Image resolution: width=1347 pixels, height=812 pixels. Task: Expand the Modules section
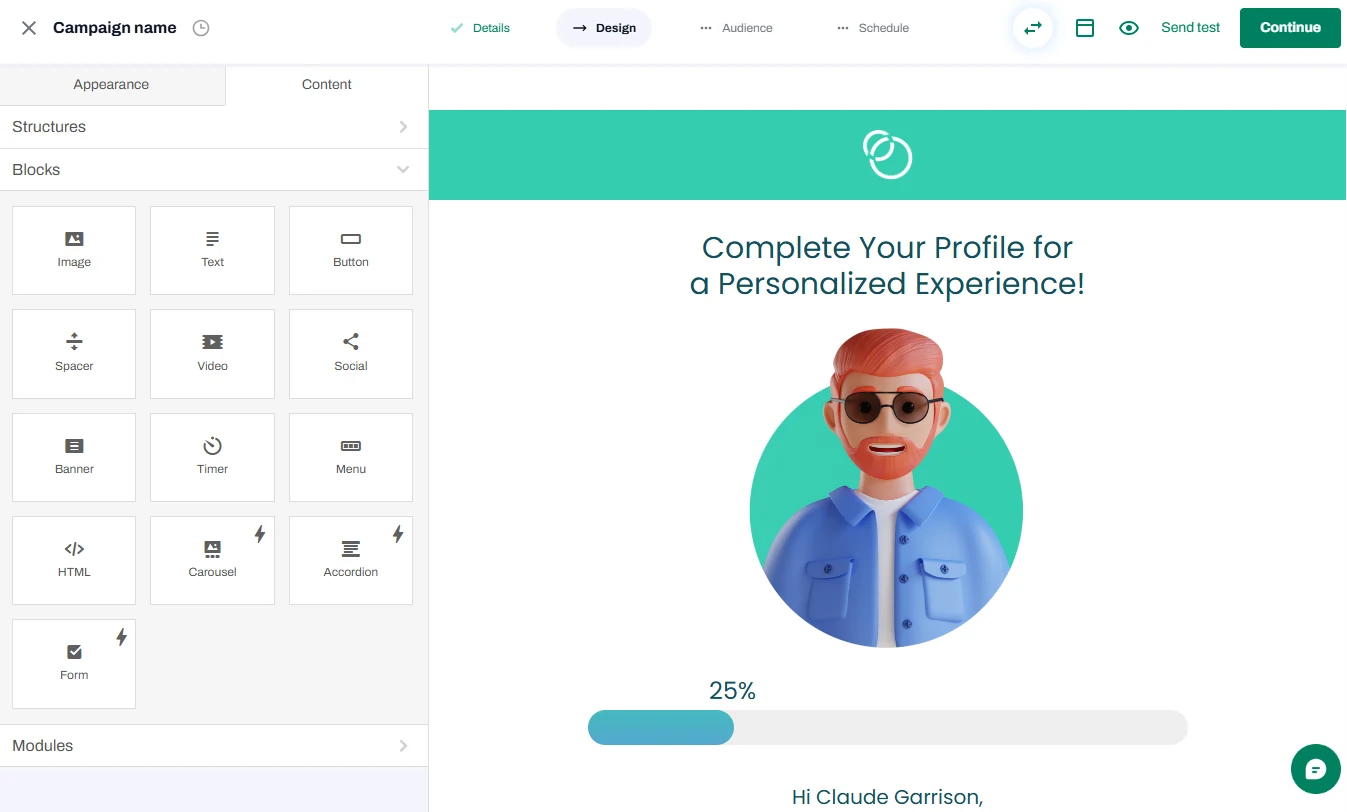214,746
